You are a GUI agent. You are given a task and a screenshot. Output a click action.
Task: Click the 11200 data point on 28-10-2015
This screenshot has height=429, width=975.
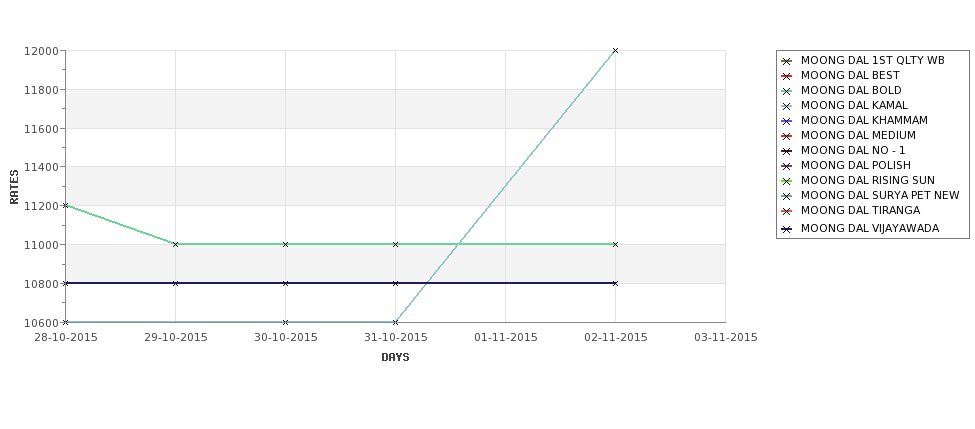(65, 205)
